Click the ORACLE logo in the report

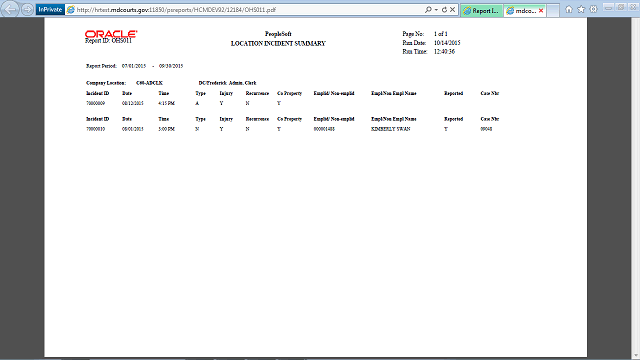click(111, 34)
